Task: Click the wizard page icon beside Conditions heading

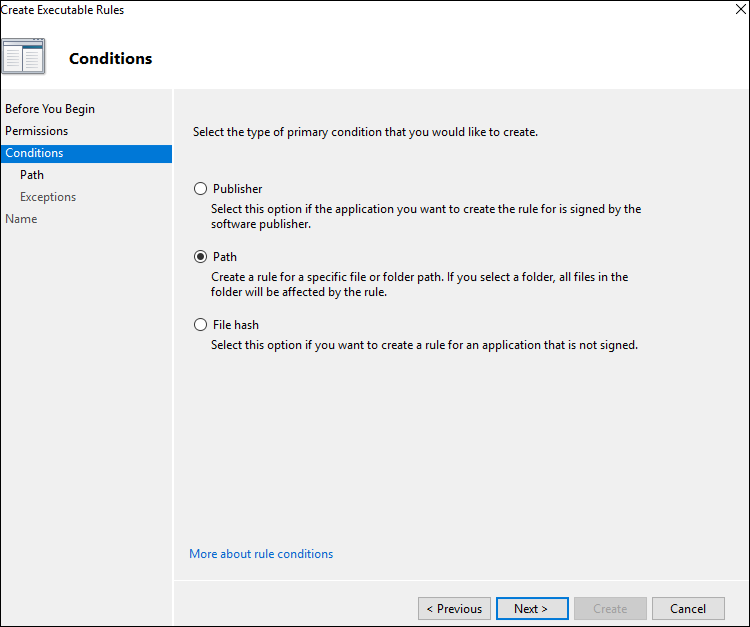Action: (x=24, y=57)
